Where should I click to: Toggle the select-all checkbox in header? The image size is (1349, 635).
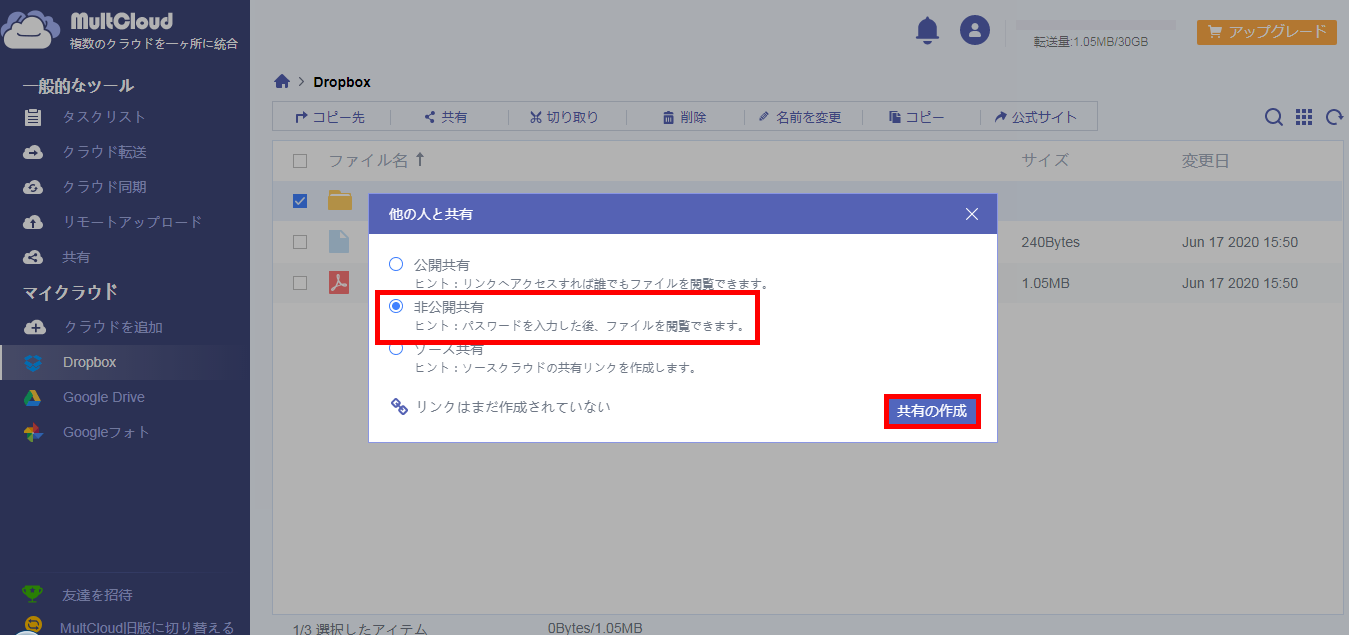300,160
